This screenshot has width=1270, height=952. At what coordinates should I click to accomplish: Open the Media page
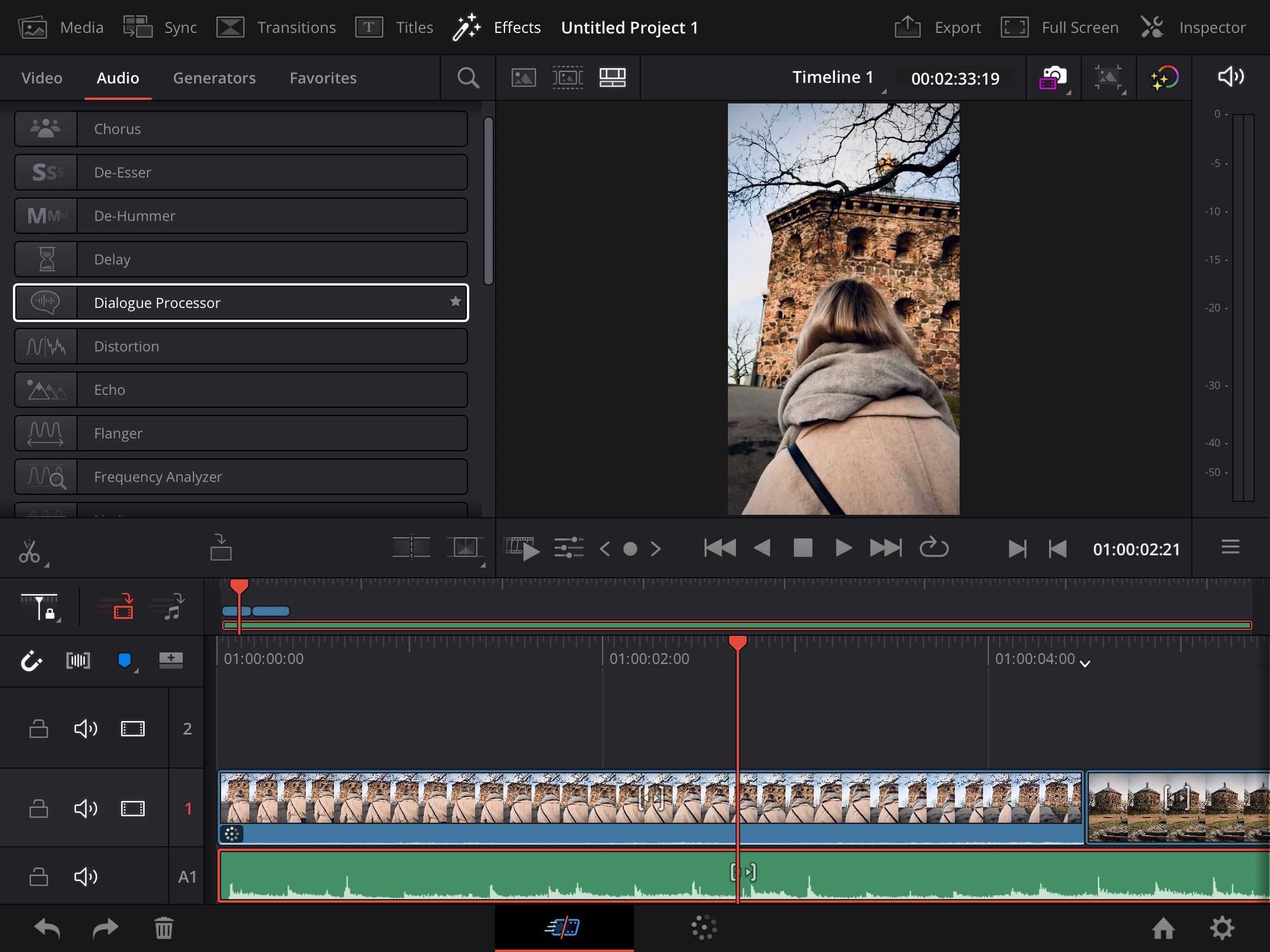61,28
